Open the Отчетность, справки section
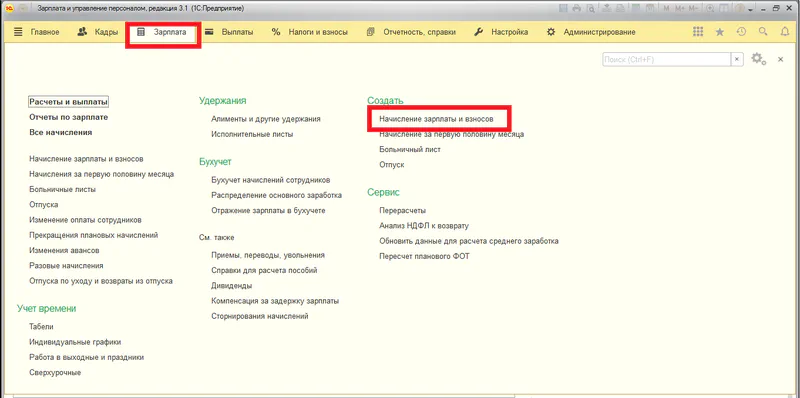Viewport: 800px width, 398px height. tap(420, 32)
